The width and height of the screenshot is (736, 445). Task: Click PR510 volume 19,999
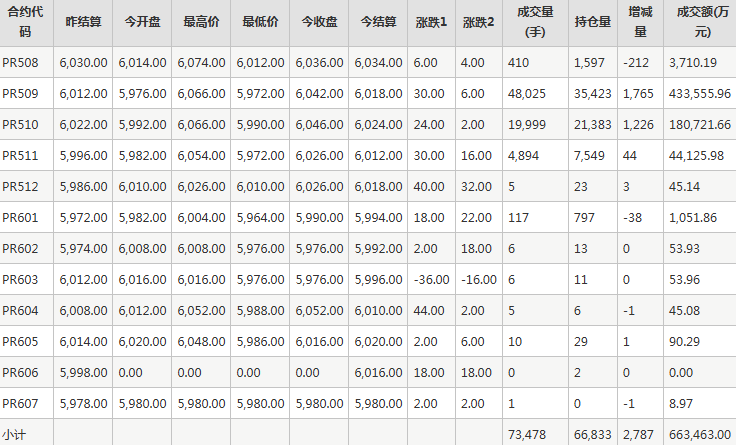pyautogui.click(x=527, y=124)
